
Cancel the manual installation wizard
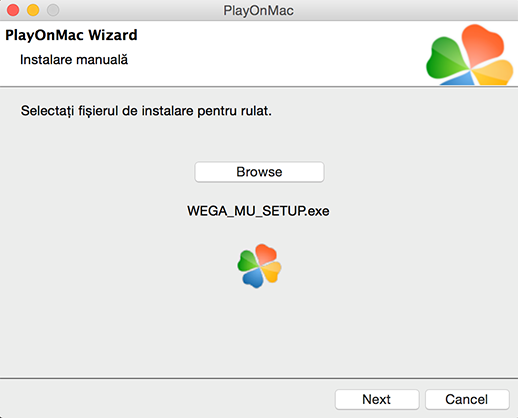click(467, 399)
